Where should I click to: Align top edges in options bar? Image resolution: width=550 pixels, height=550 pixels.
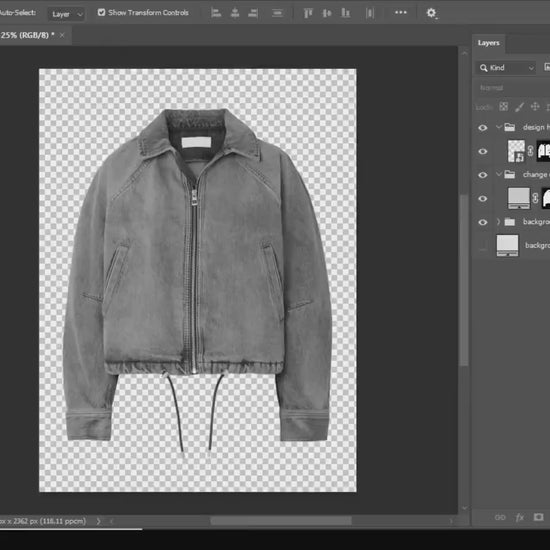[x=308, y=13]
